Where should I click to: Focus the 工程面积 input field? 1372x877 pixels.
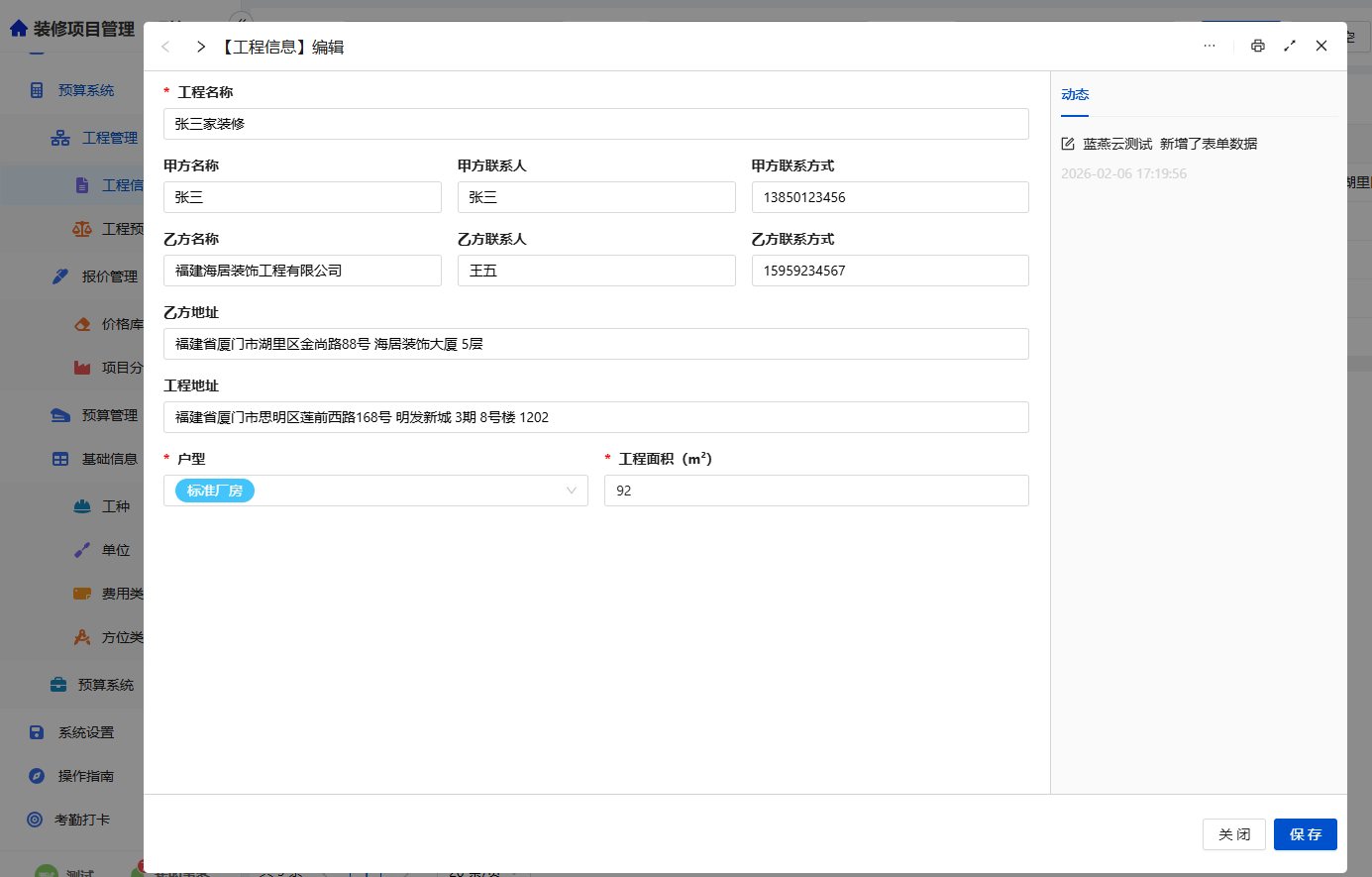click(x=816, y=491)
